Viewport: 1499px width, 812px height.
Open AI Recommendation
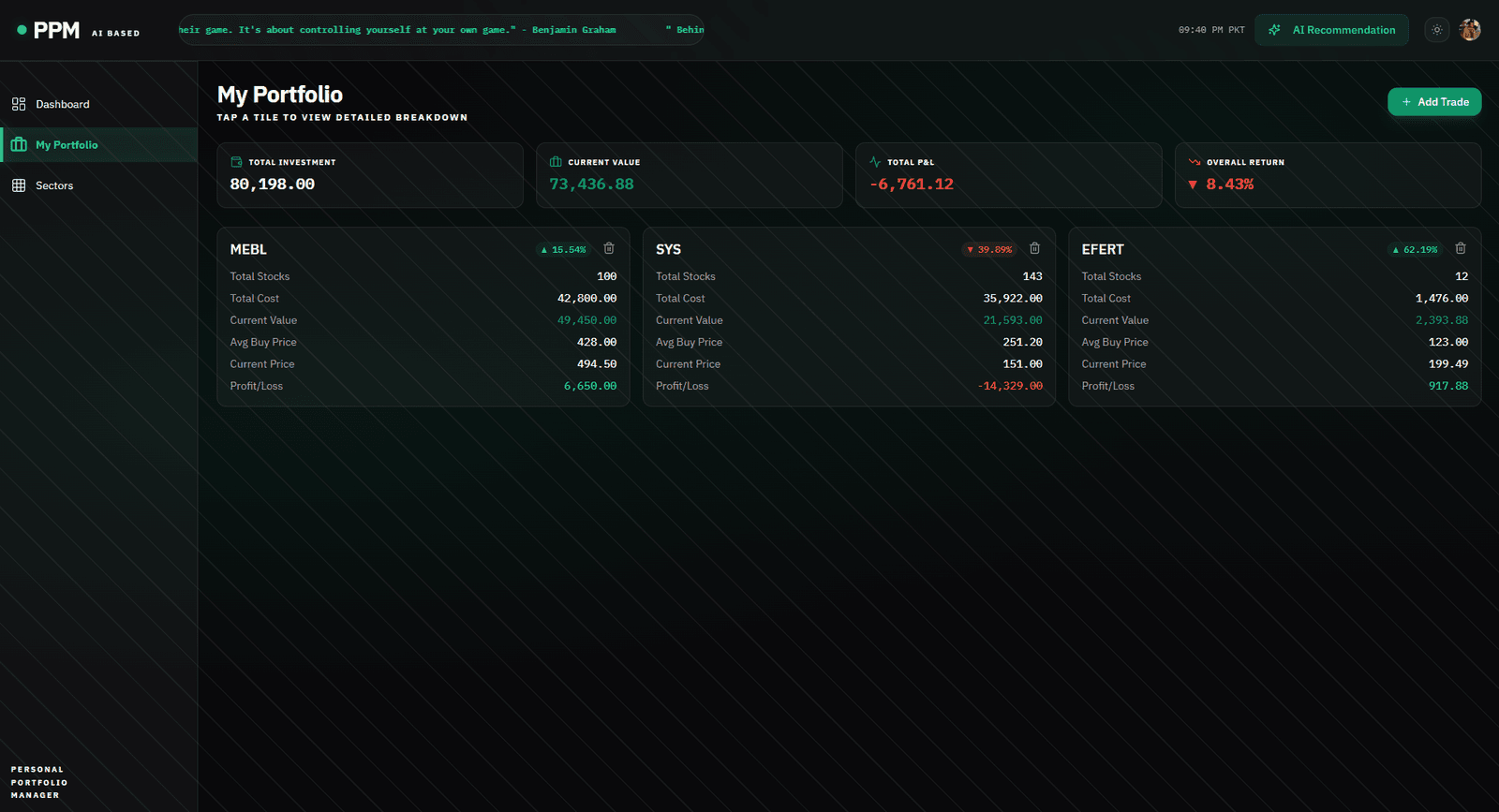point(1331,30)
